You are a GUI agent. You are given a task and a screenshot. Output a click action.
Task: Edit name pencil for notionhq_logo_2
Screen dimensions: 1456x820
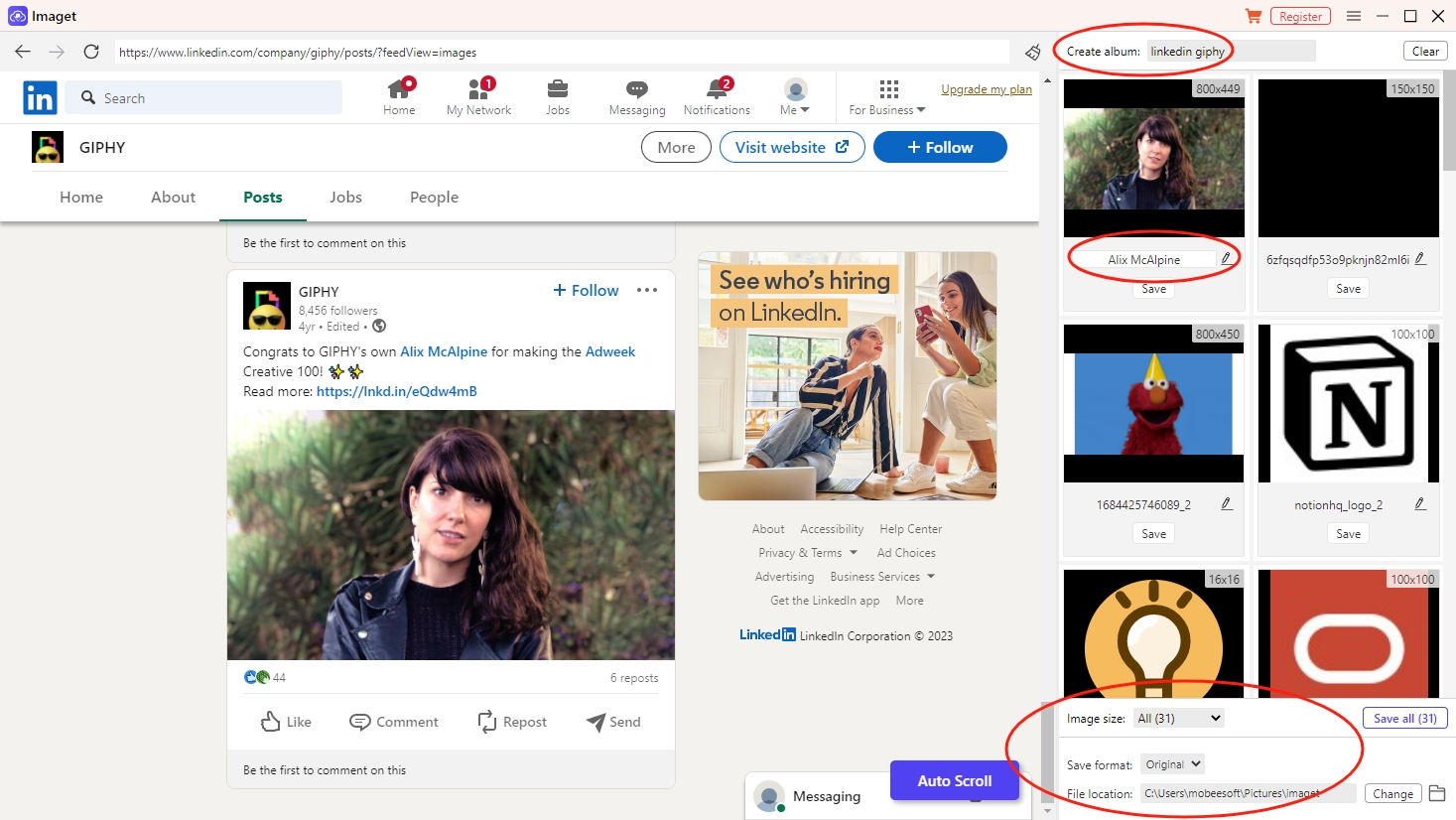click(x=1420, y=503)
